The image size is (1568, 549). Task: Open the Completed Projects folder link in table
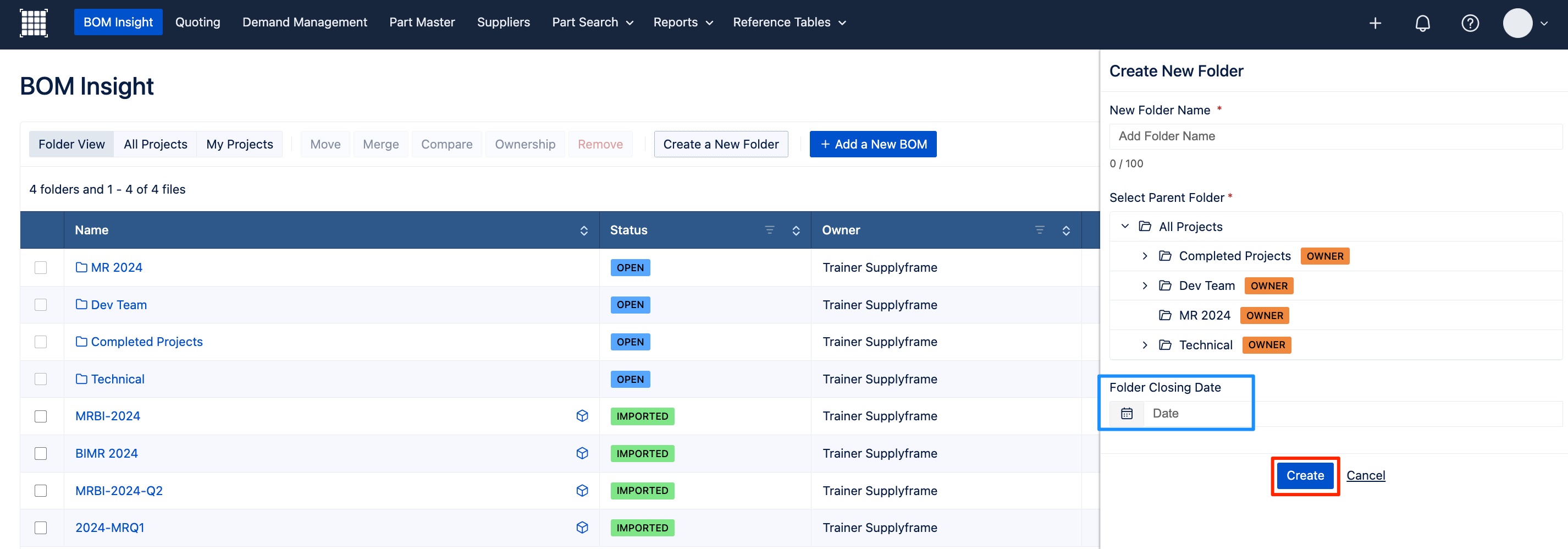pyautogui.click(x=147, y=342)
